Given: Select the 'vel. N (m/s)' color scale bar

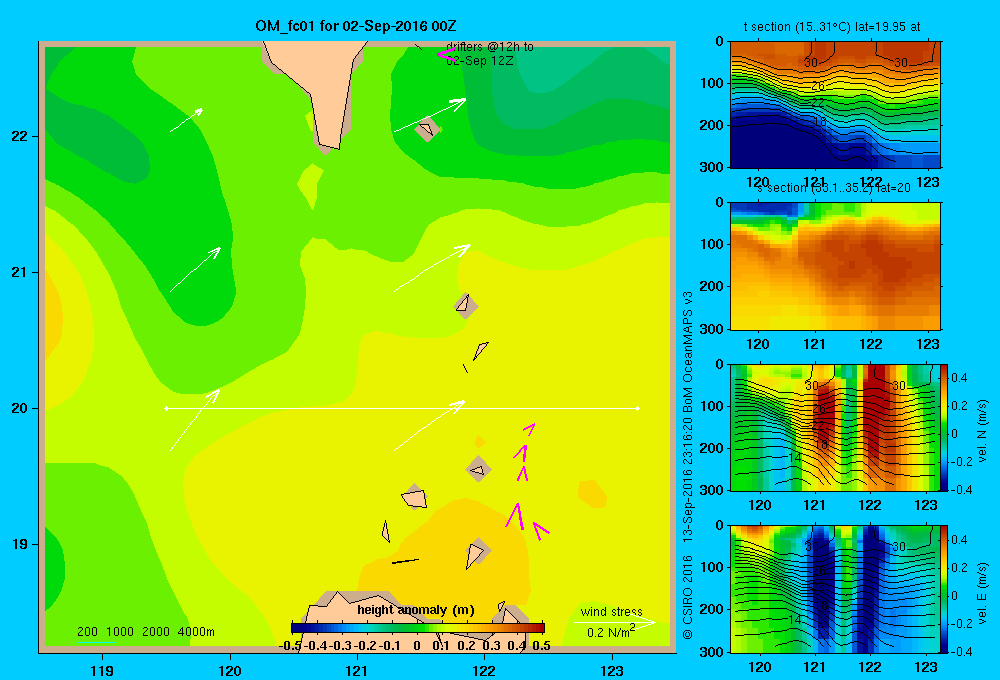Looking at the screenshot, I should coord(944,427).
